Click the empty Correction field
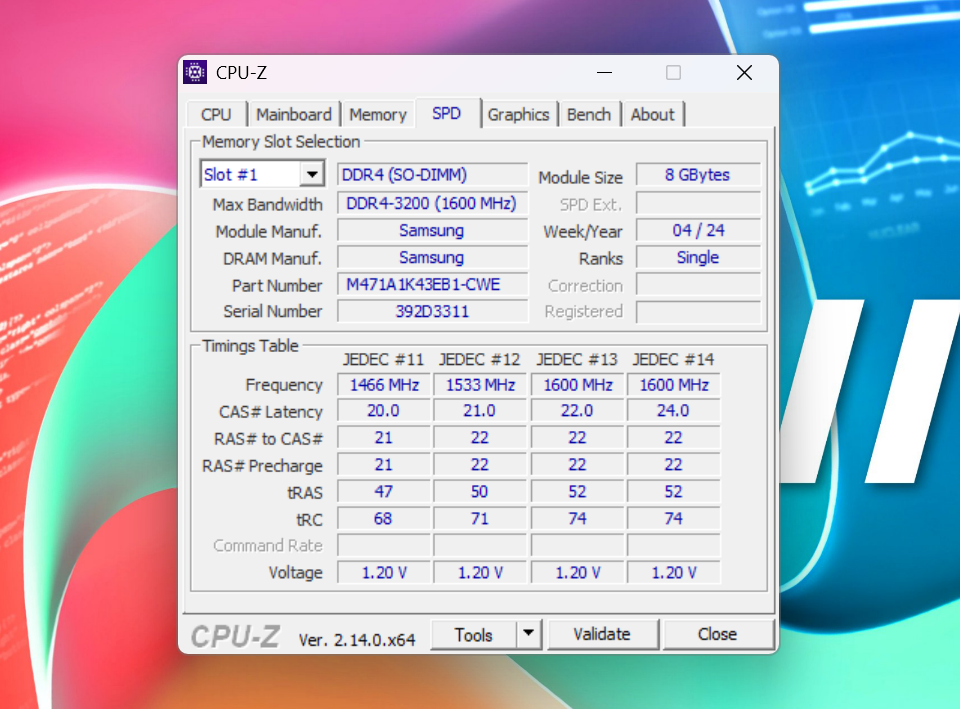Image resolution: width=960 pixels, height=709 pixels. click(x=698, y=284)
